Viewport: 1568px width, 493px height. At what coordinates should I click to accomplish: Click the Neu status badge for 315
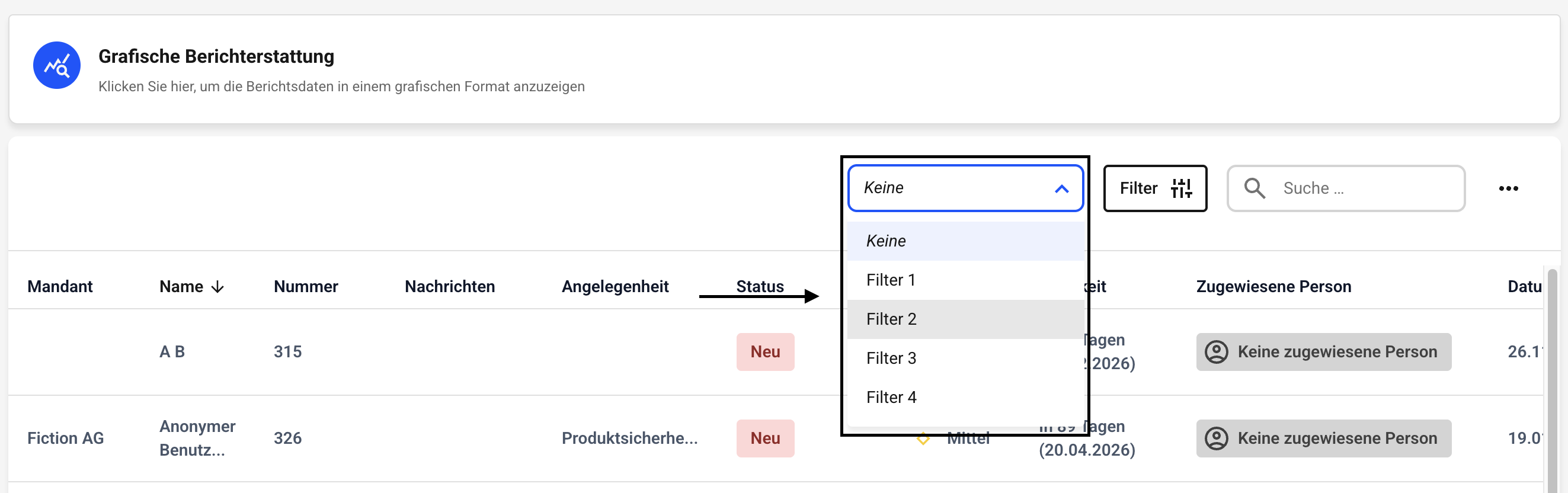[x=764, y=352]
